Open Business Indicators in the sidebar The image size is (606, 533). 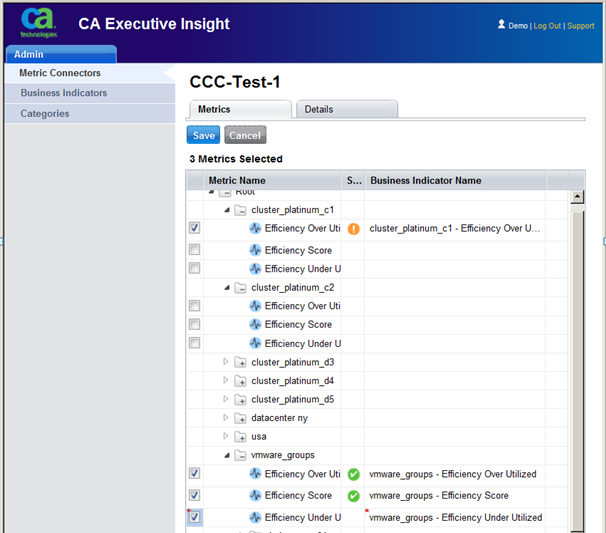click(x=90, y=93)
